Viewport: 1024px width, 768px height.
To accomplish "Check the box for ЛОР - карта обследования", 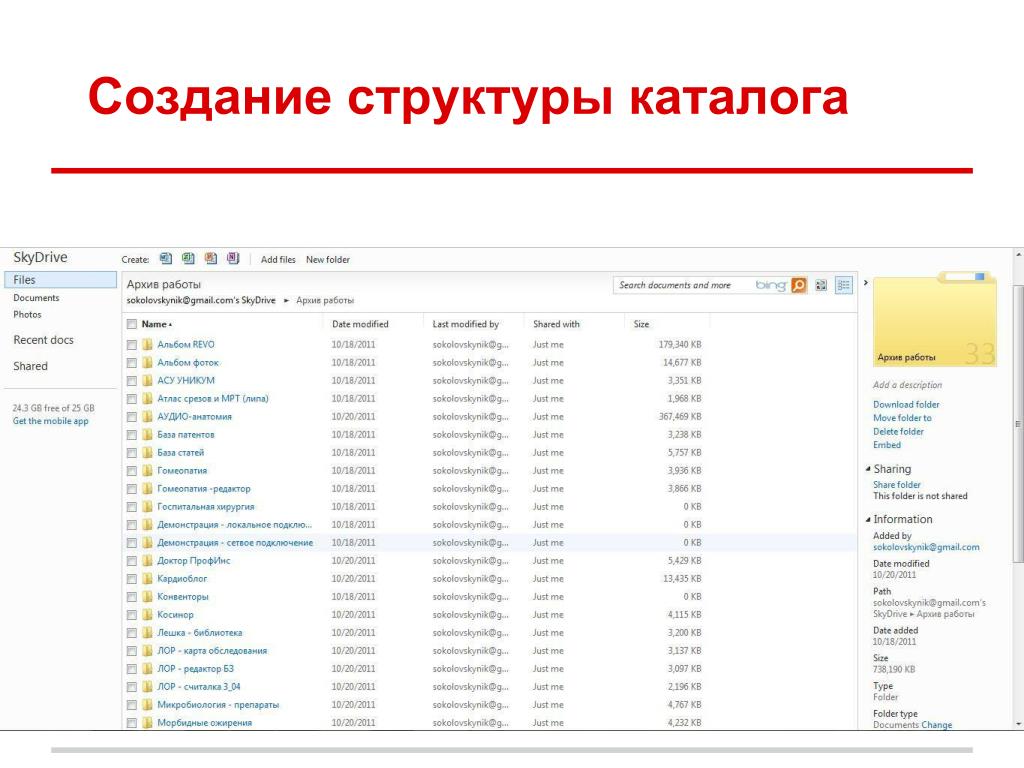I will (x=132, y=651).
